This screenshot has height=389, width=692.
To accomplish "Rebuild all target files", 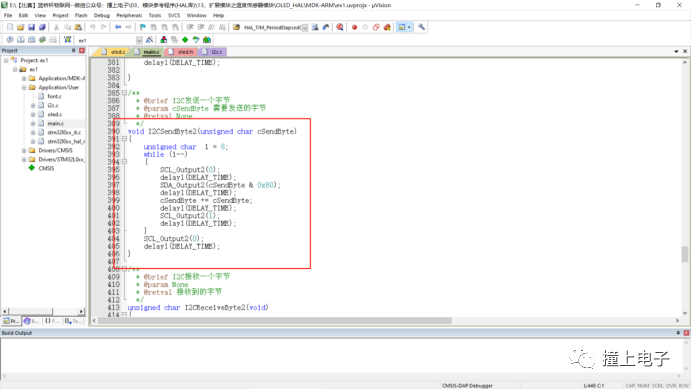I will point(32,40).
